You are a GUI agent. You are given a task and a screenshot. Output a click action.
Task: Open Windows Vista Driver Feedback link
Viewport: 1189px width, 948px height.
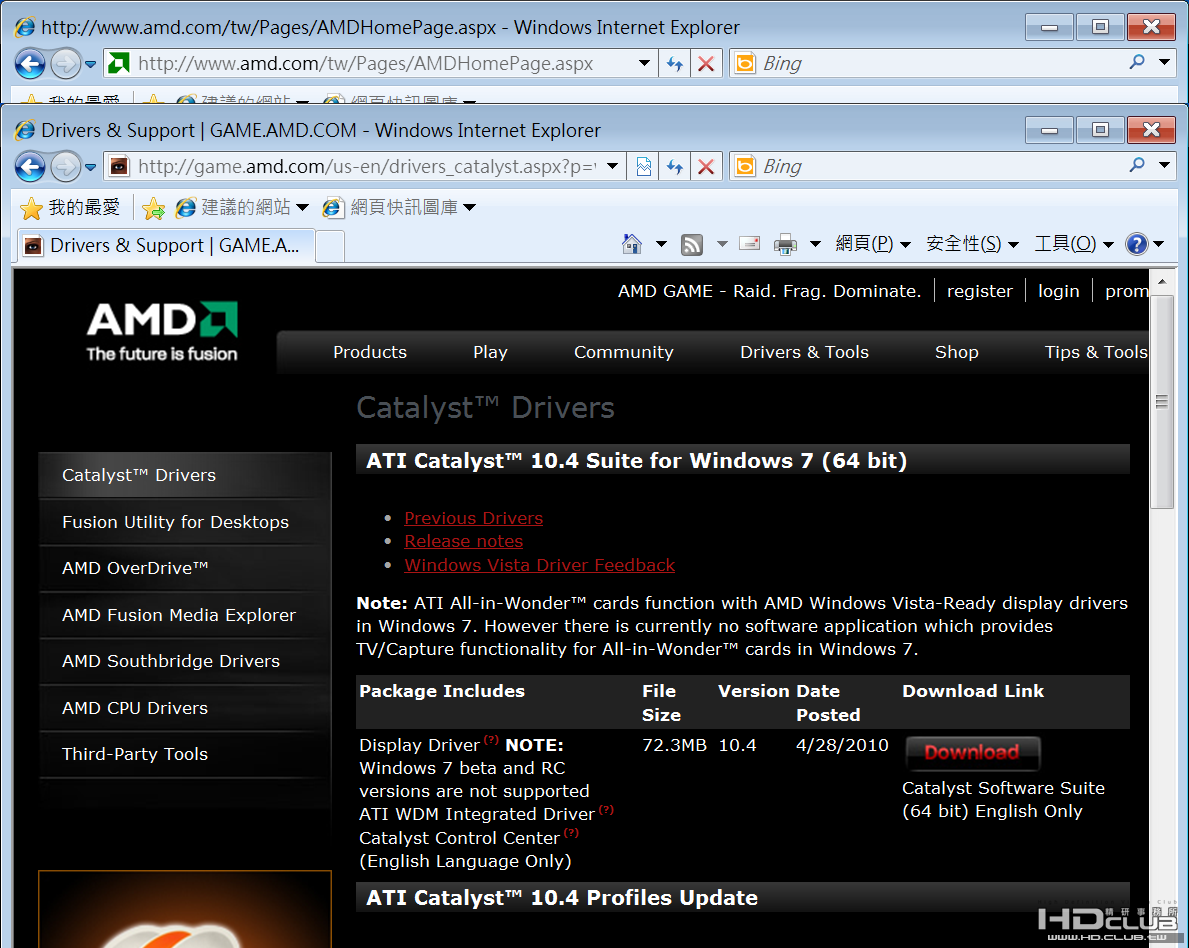[x=539, y=565]
